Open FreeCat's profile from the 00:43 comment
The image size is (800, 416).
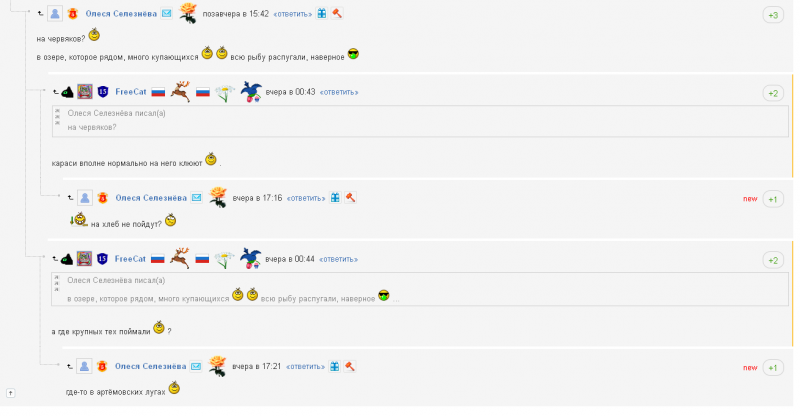pyautogui.click(x=131, y=92)
